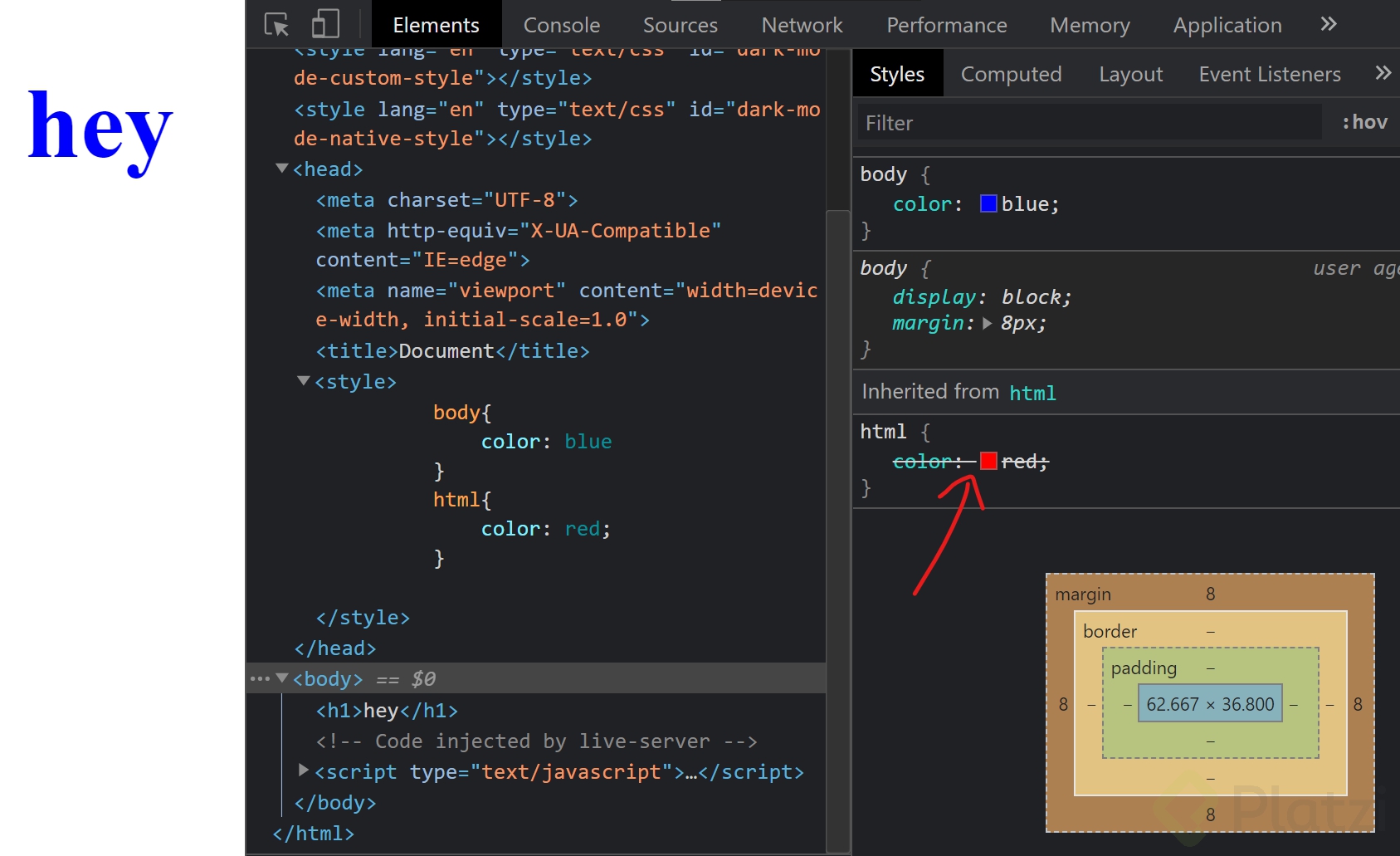The width and height of the screenshot is (1400, 856).
Task: Toggle the :hov element state button
Action: click(x=1364, y=122)
